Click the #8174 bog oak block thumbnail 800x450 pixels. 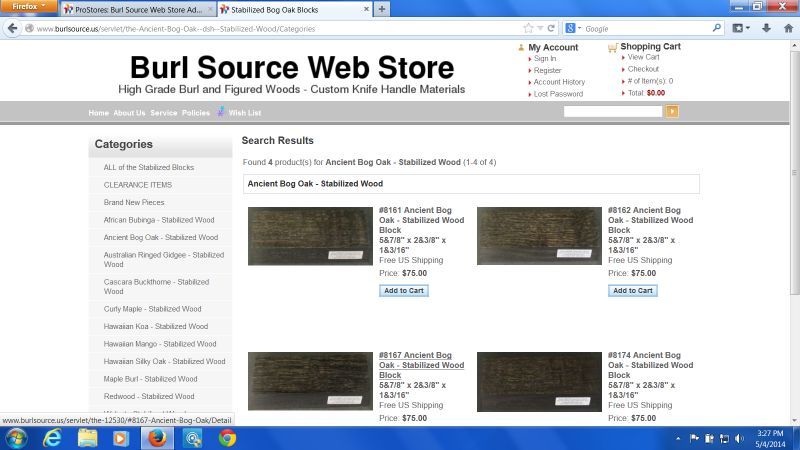pyautogui.click(x=539, y=382)
